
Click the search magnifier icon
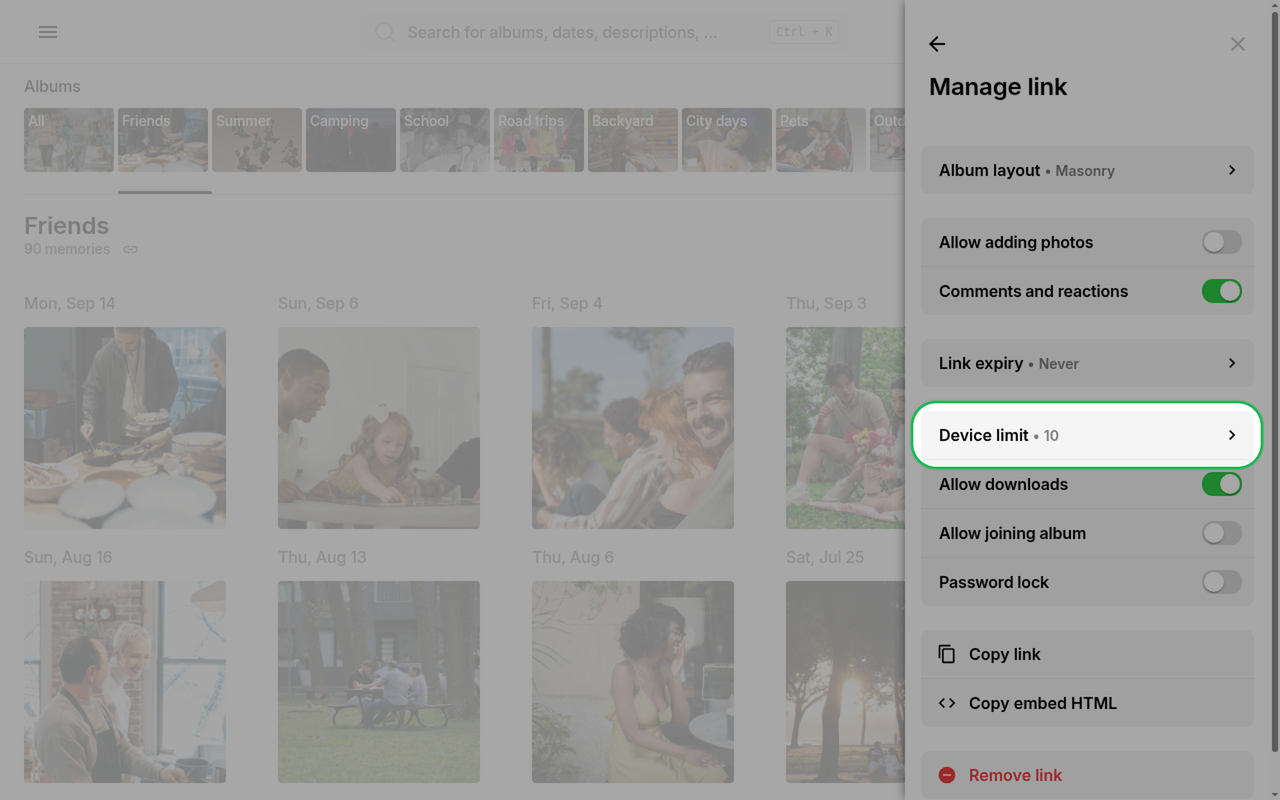[385, 32]
